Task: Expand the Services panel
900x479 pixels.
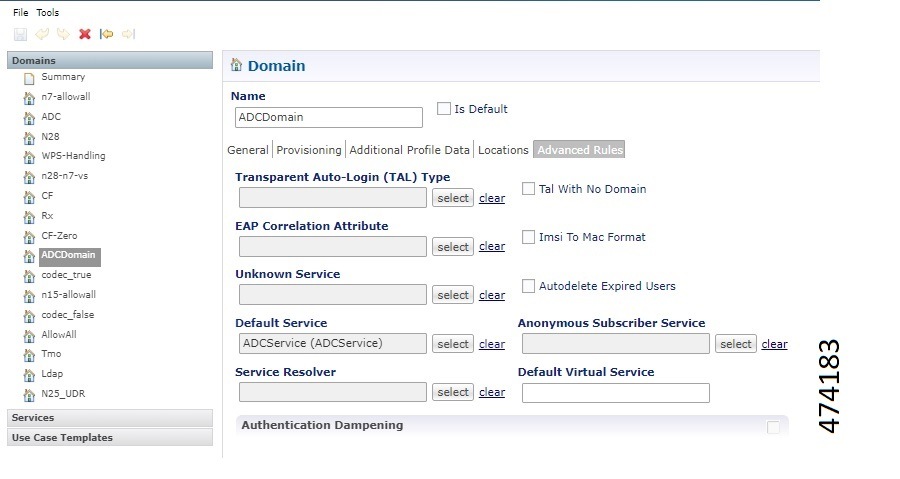Action: (110, 418)
